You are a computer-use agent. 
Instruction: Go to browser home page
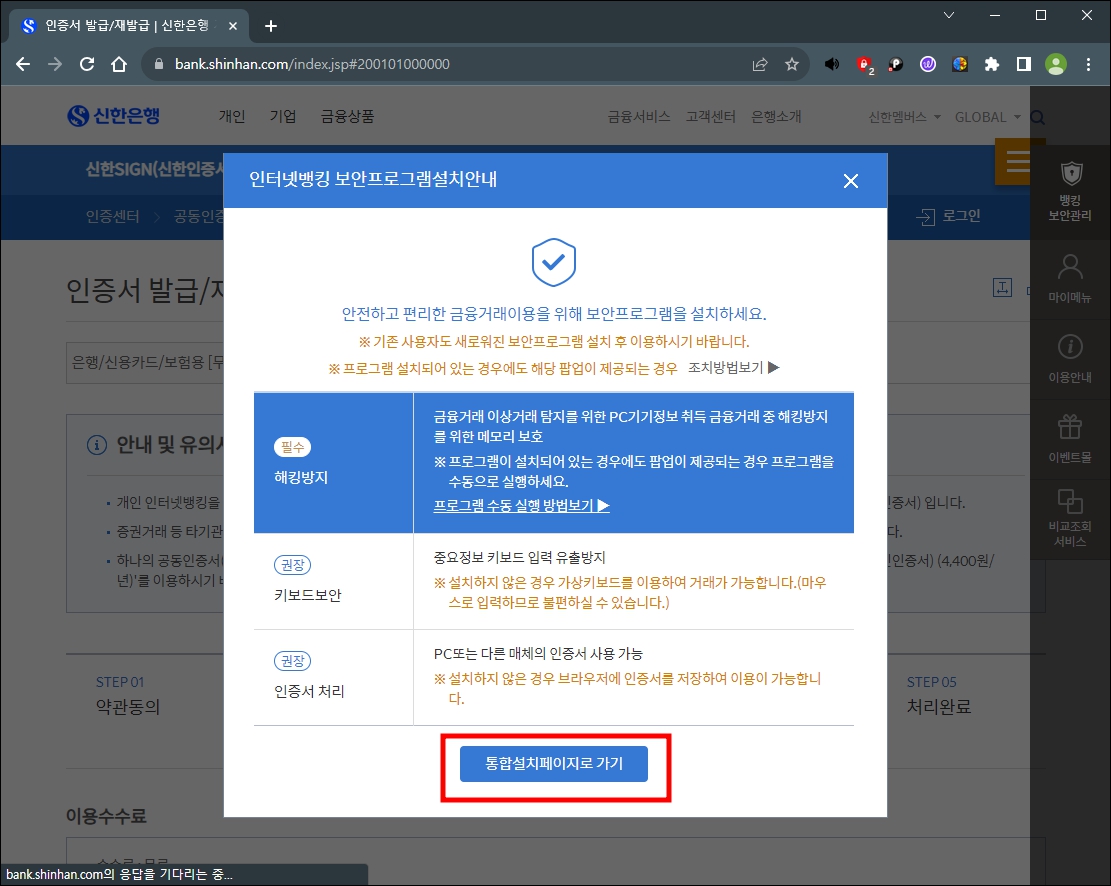119,65
